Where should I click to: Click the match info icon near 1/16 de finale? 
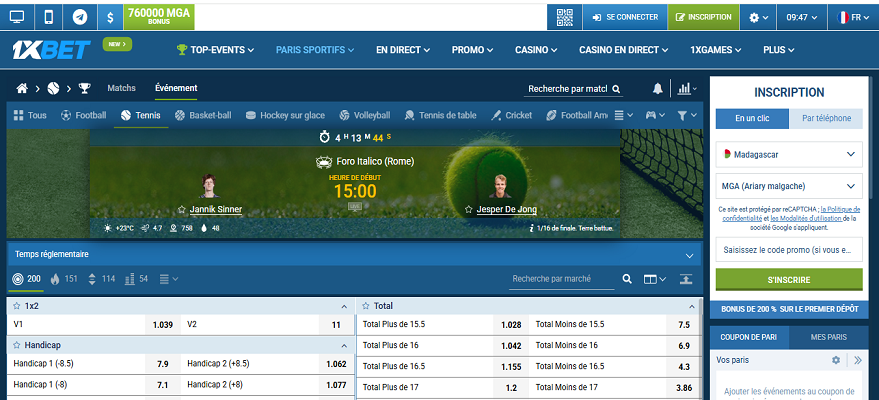click(x=531, y=229)
